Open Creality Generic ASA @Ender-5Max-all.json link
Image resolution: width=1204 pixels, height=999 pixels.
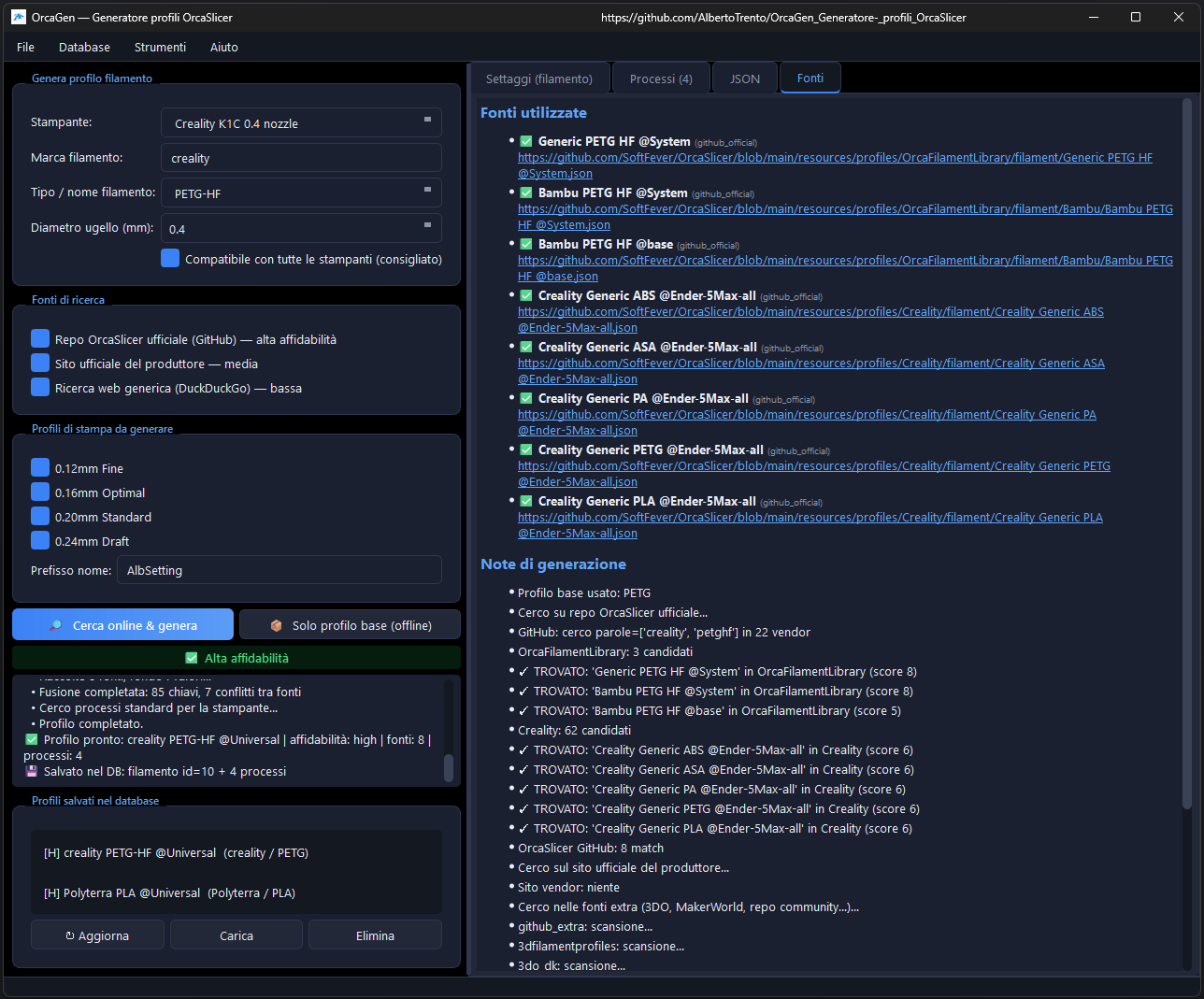tap(811, 371)
